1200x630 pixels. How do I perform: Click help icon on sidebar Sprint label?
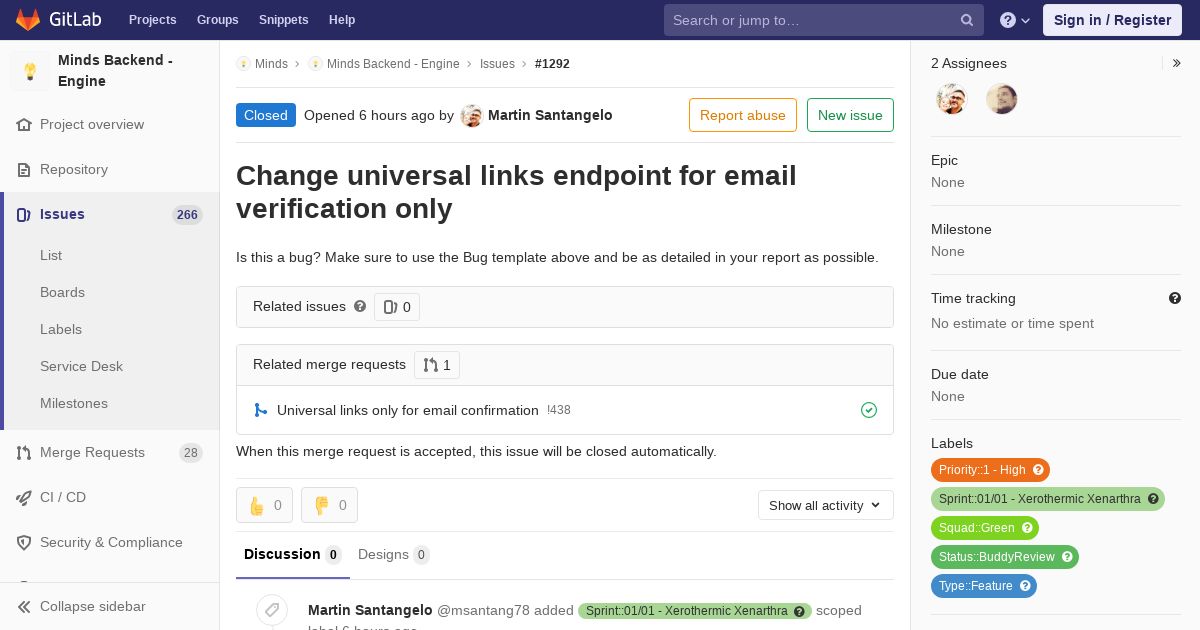click(x=1153, y=499)
